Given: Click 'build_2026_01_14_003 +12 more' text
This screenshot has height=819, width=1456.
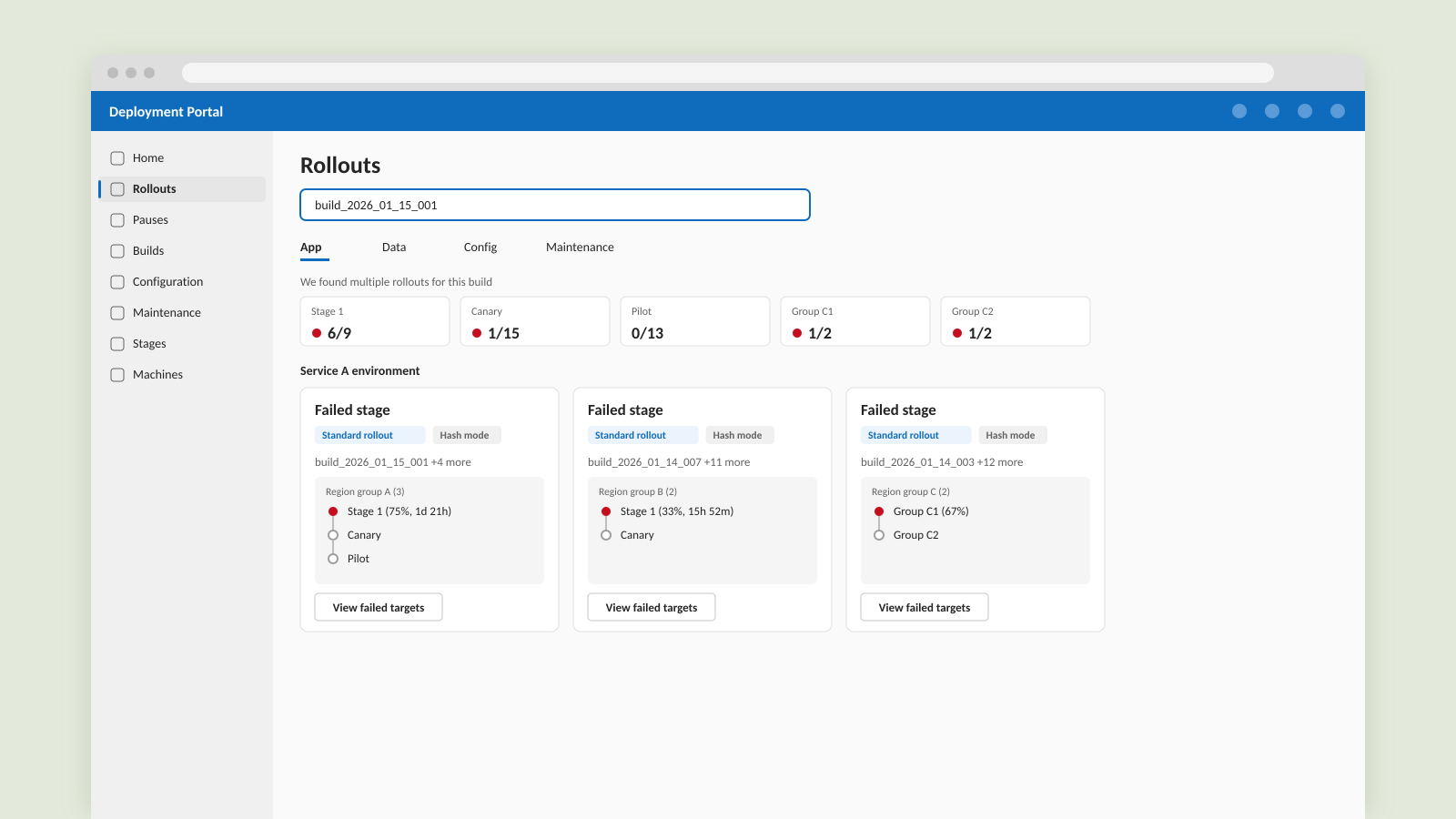Looking at the screenshot, I should point(942,462).
